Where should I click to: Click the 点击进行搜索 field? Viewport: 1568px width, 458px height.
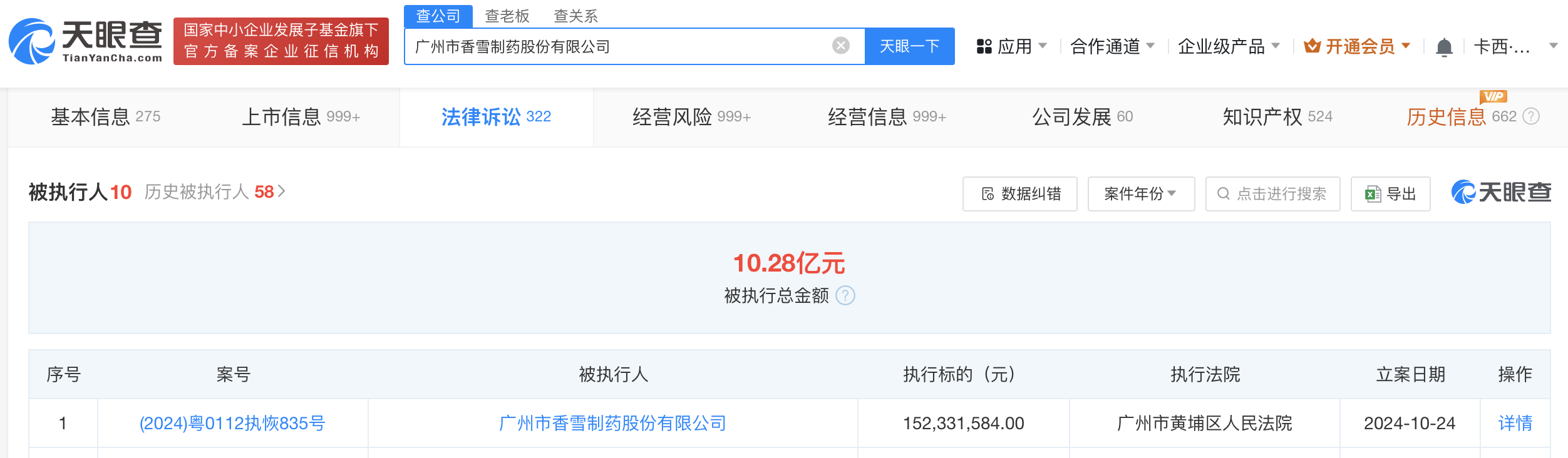tap(1272, 194)
